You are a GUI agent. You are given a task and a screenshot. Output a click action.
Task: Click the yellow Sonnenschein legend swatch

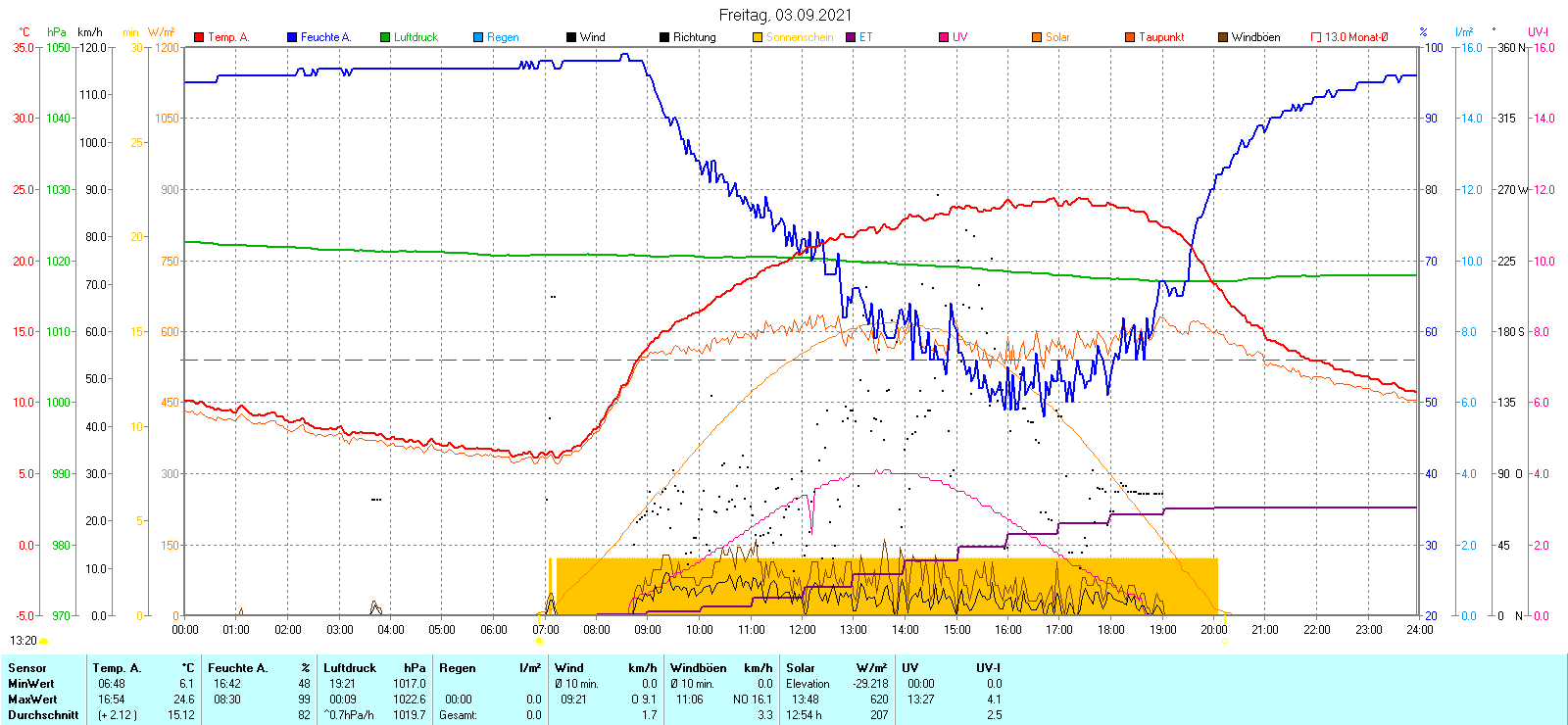[x=758, y=37]
